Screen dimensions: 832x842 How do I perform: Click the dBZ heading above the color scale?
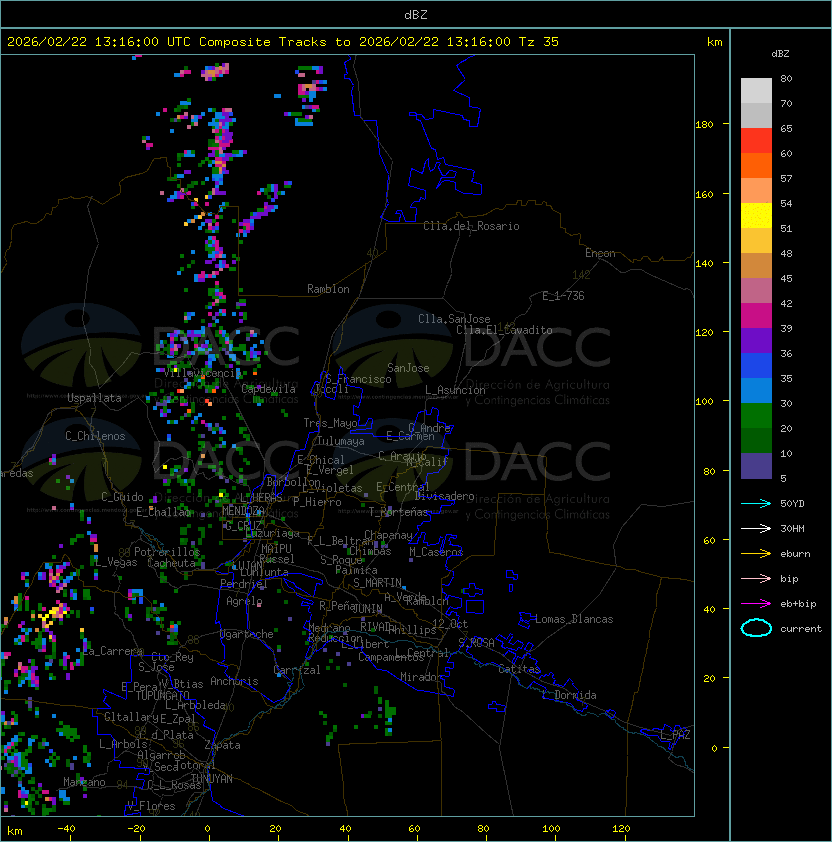[780, 54]
